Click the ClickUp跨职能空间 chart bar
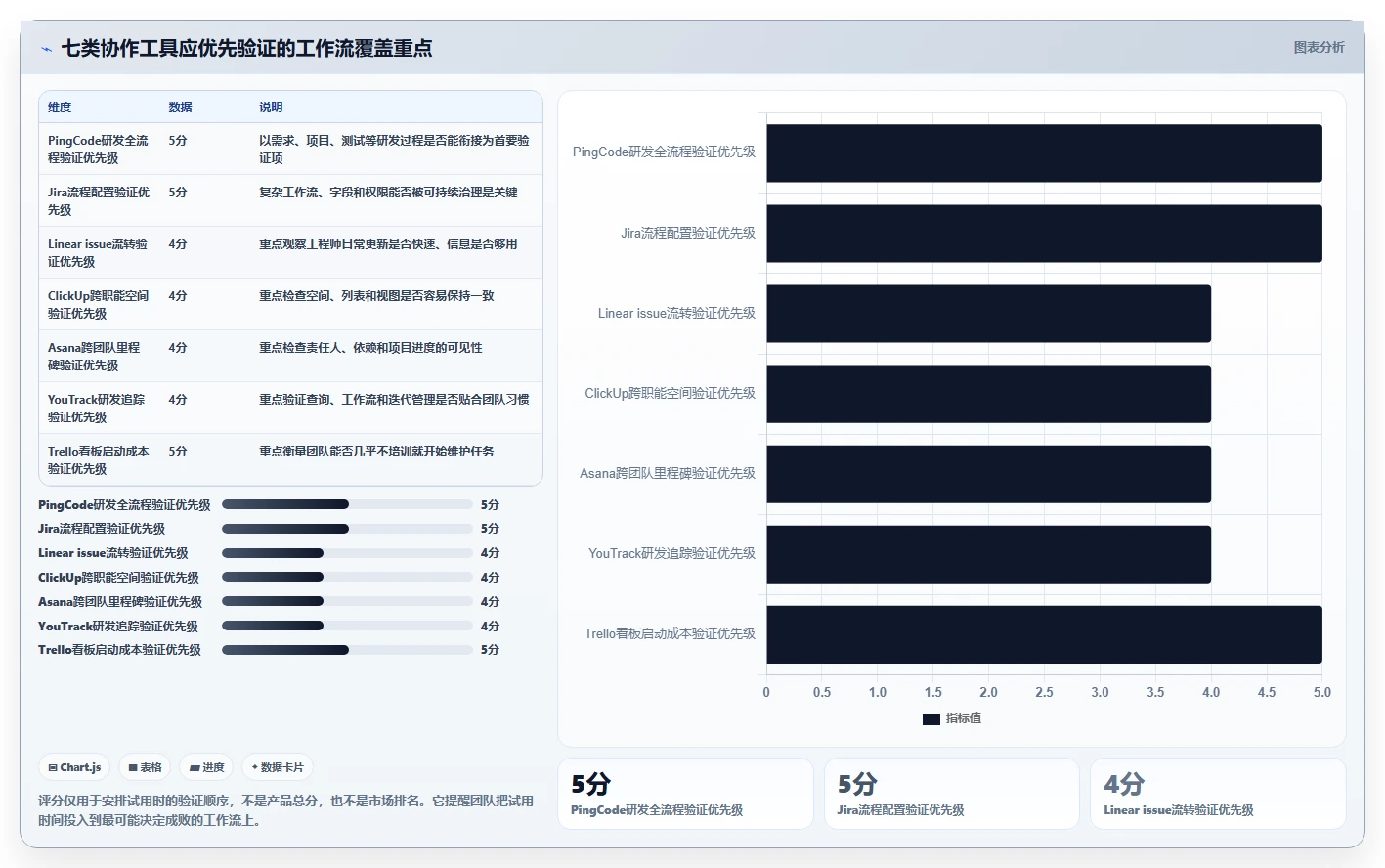This screenshot has width=1385, height=868. [x=988, y=394]
